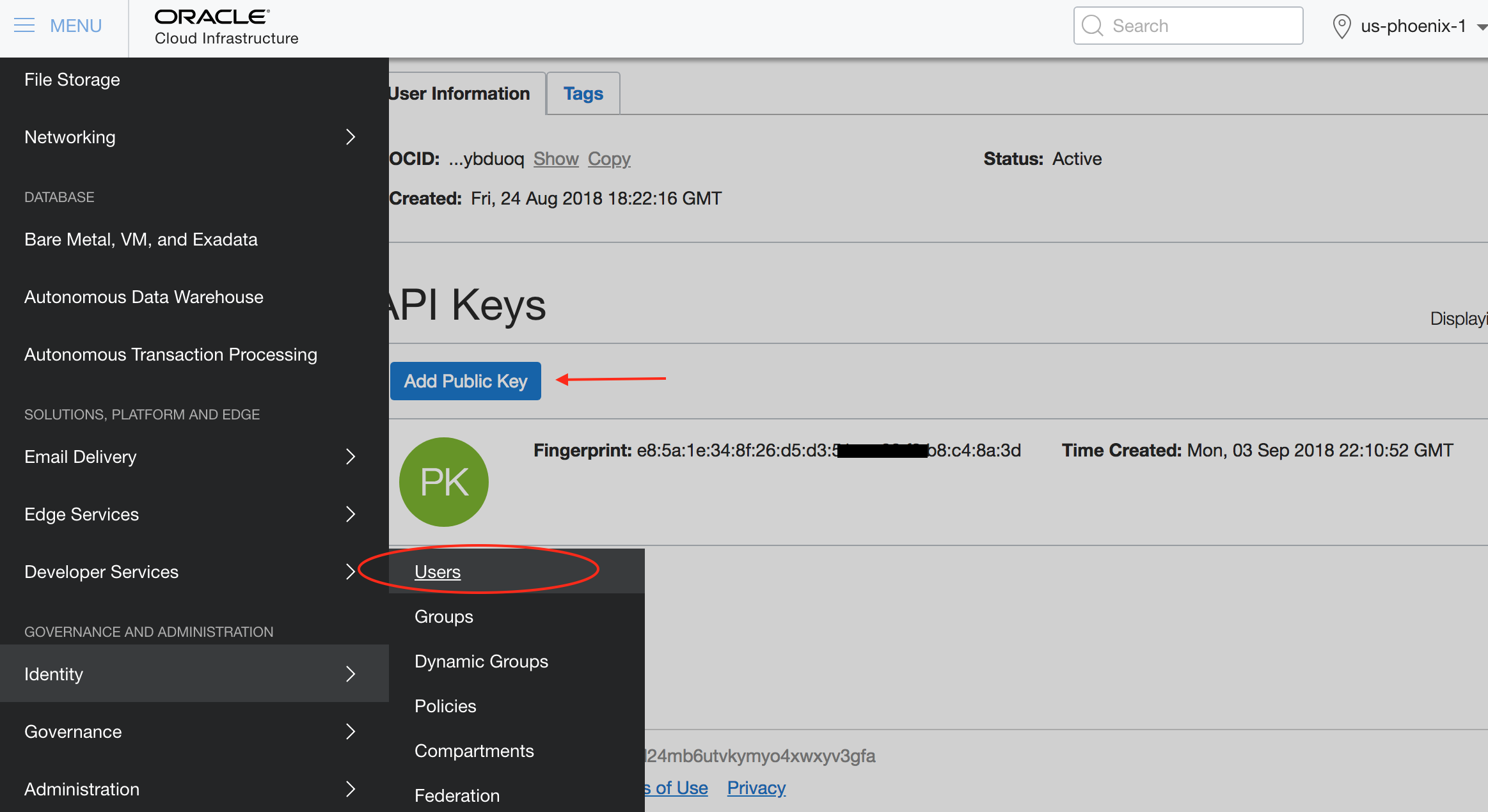Click the Show OCID link

click(x=556, y=159)
